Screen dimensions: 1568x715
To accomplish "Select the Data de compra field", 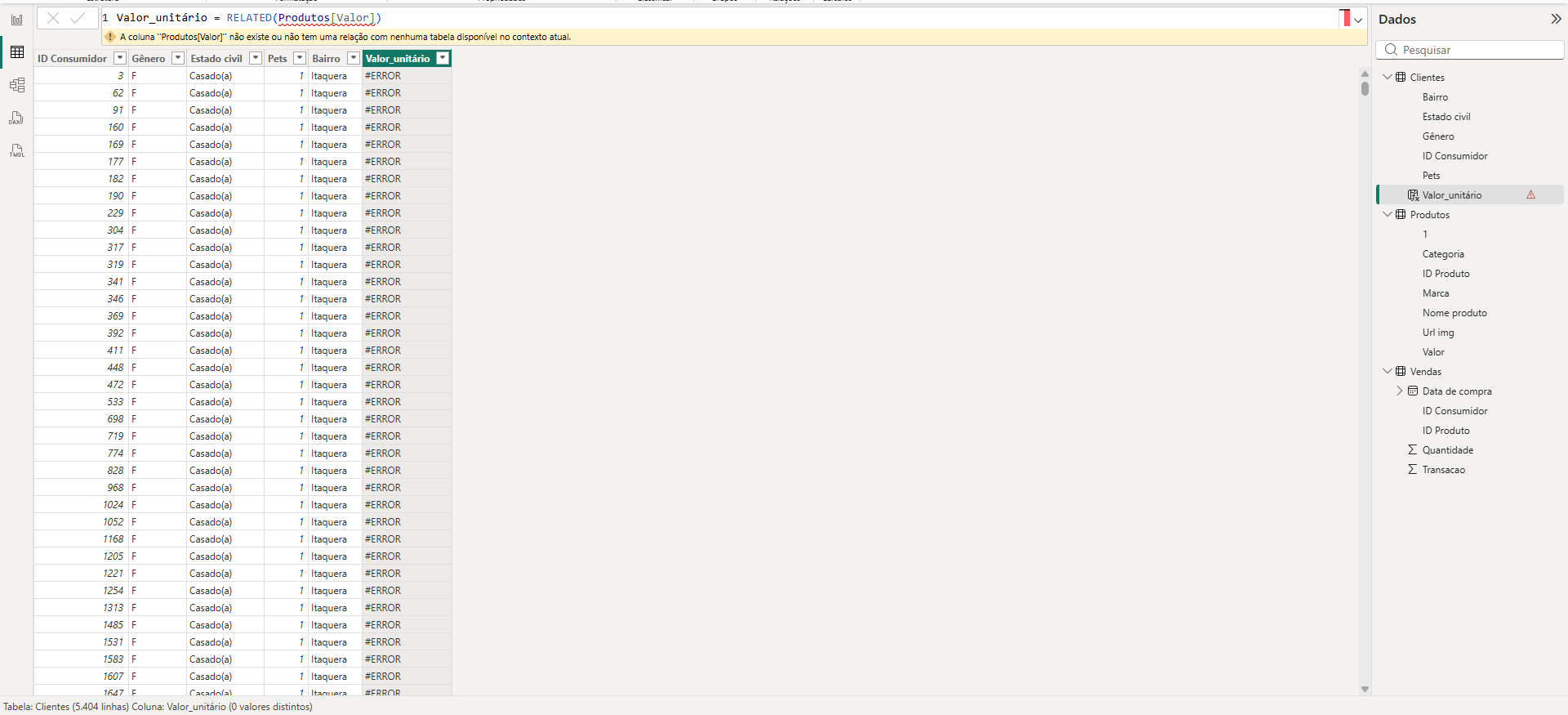I will coord(1457,391).
